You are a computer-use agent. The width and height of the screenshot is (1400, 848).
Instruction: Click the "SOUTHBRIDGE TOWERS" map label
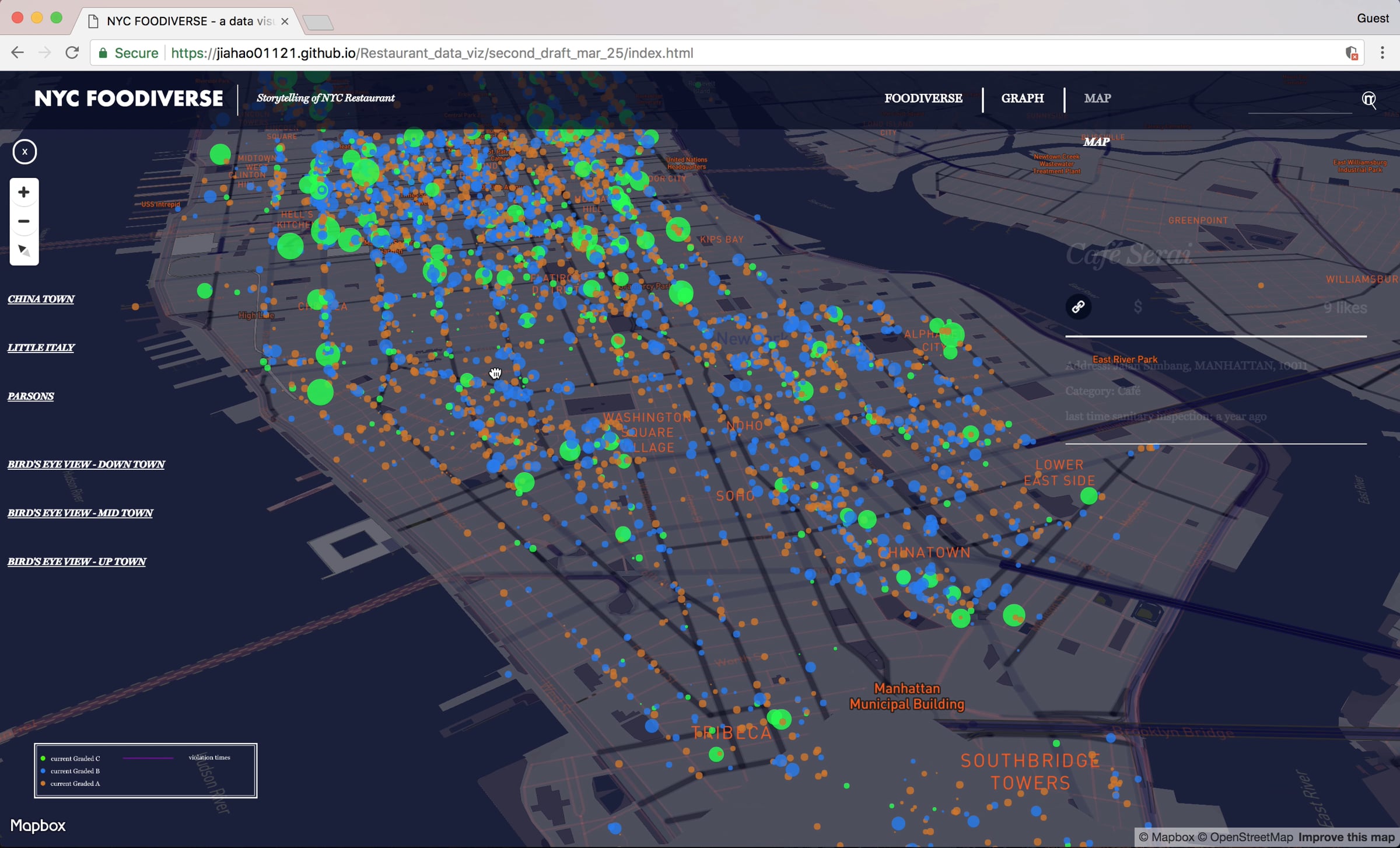click(1030, 772)
